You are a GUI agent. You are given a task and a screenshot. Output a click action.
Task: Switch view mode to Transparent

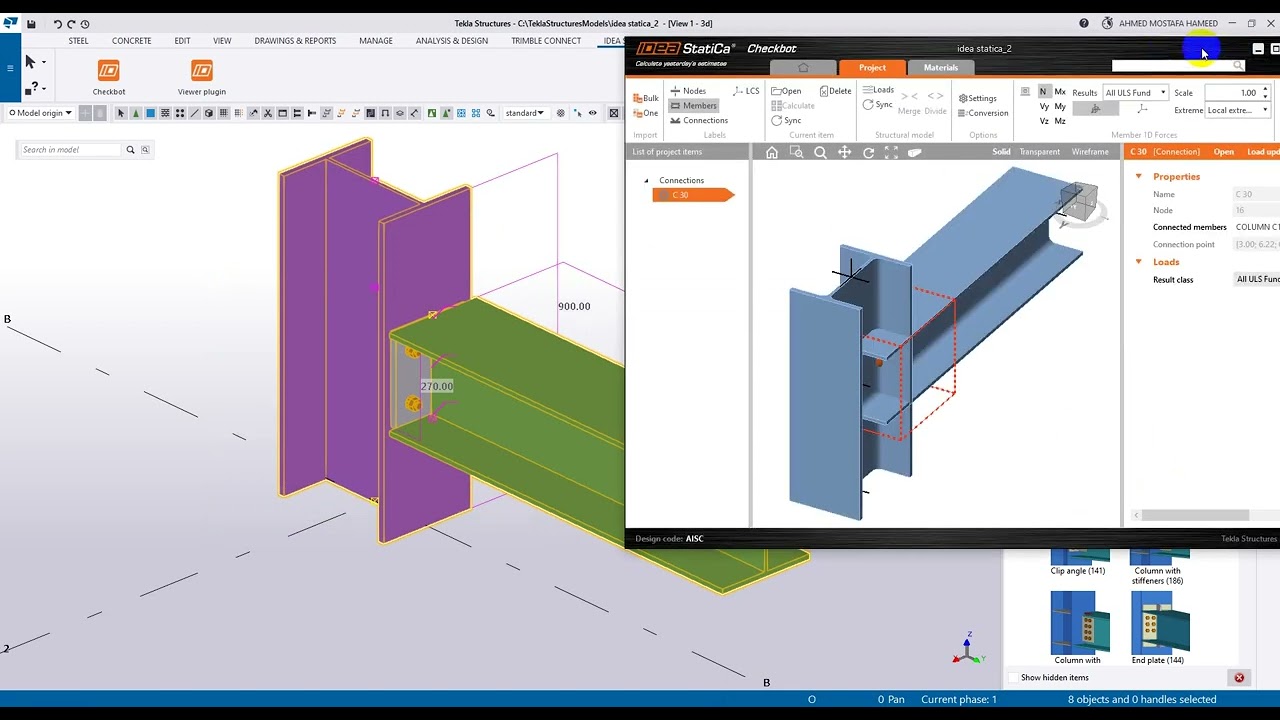(x=1039, y=152)
